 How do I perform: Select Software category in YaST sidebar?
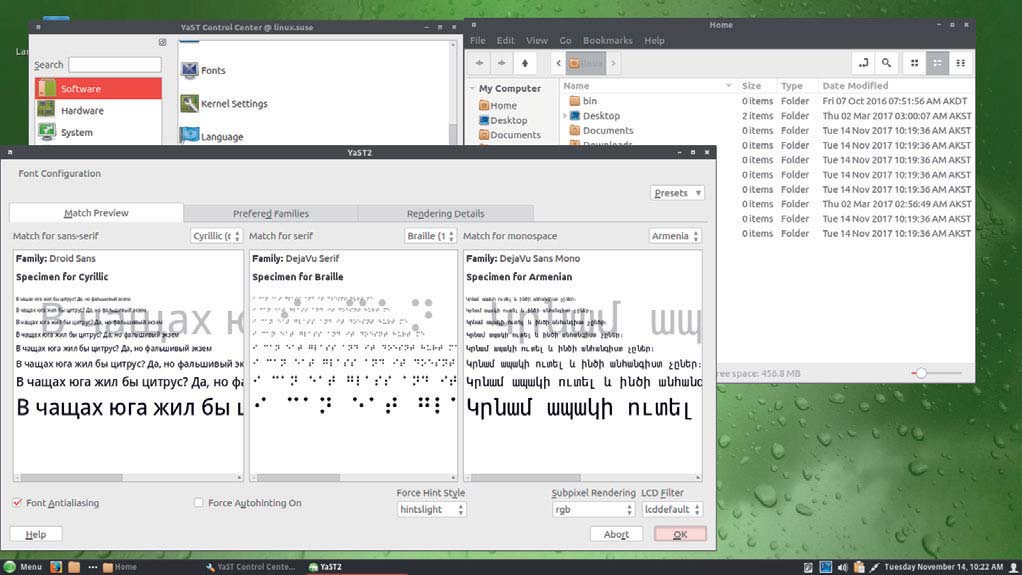(98, 88)
